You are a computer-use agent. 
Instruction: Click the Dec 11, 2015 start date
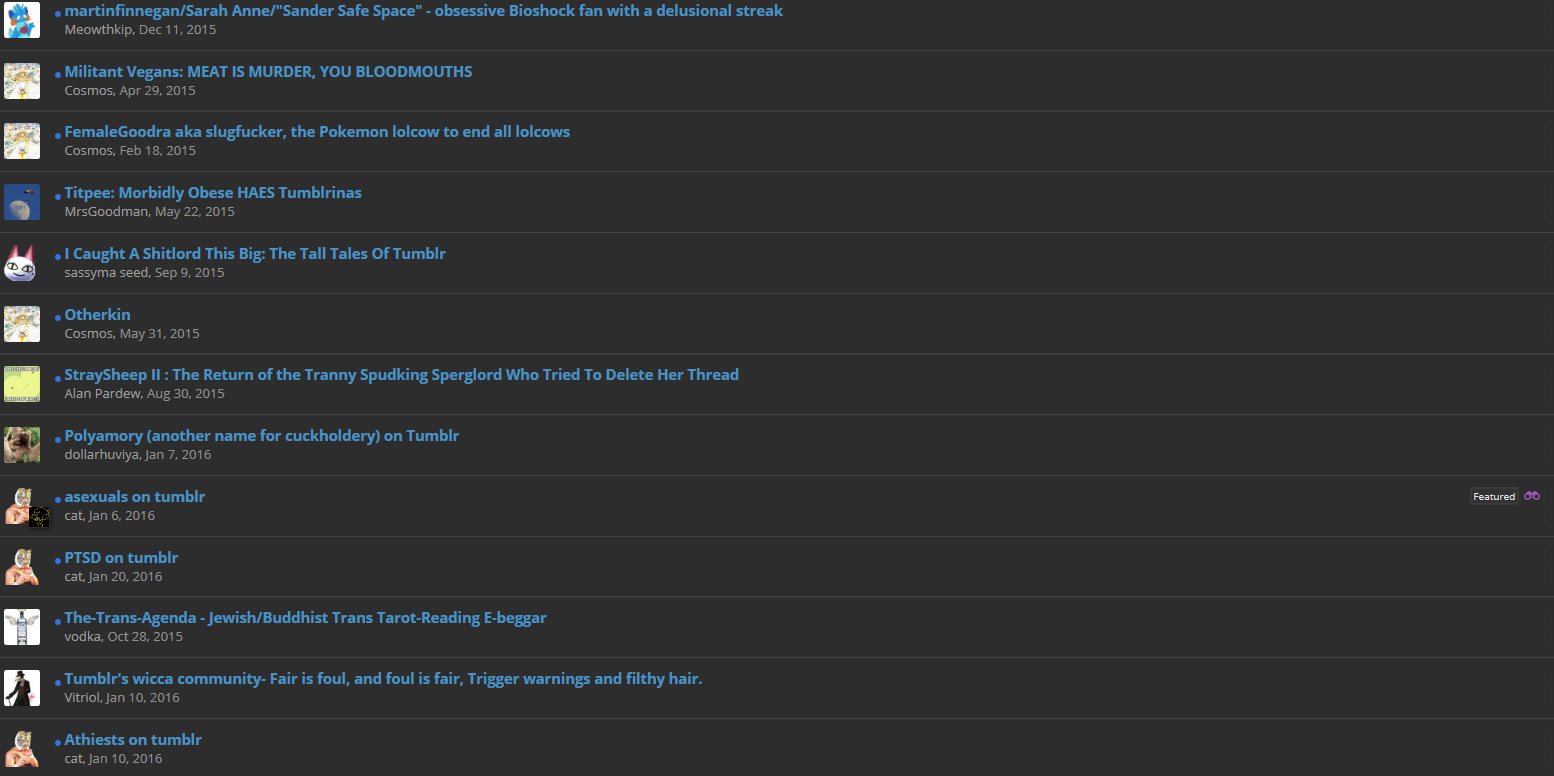tap(178, 30)
